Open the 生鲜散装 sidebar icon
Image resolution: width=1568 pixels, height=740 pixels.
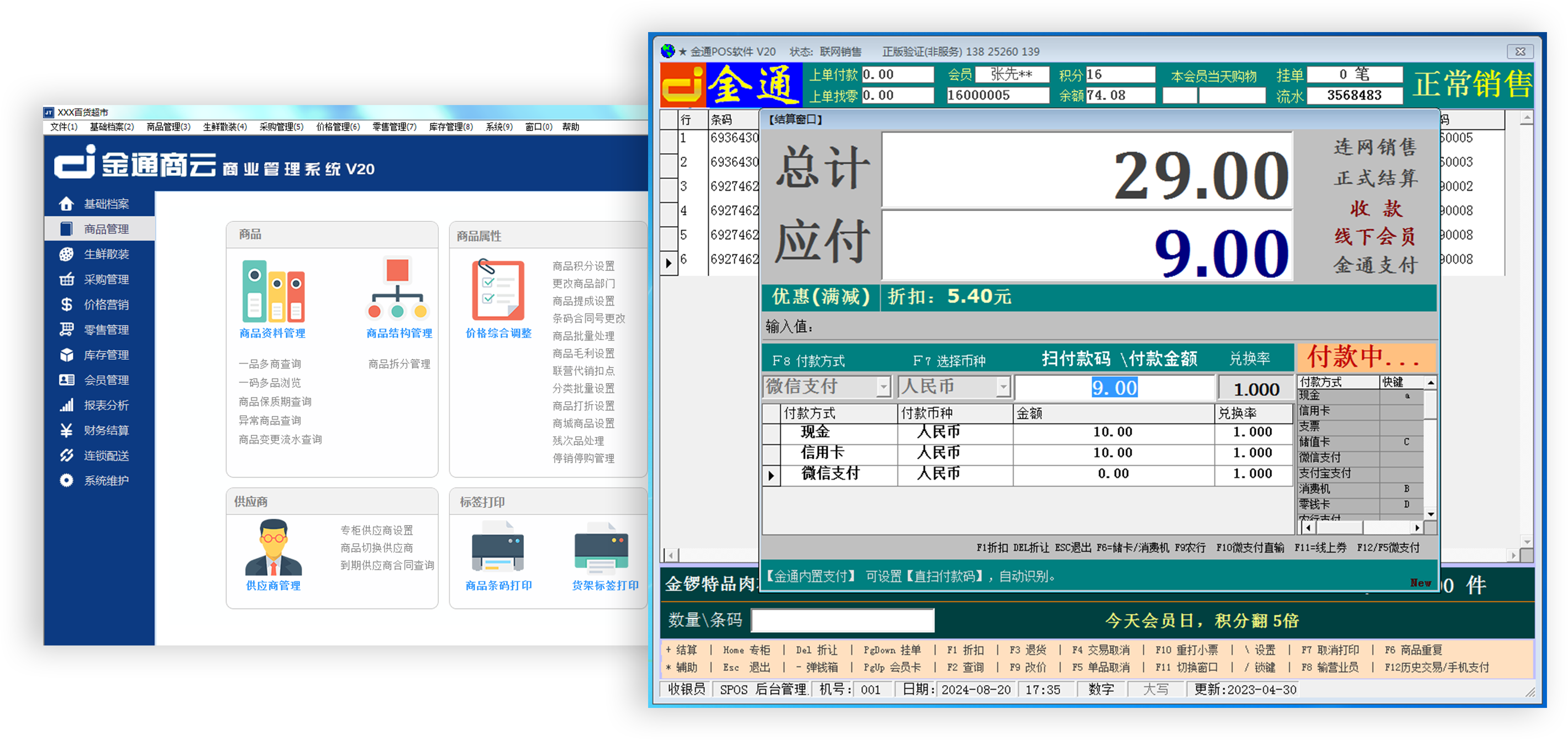click(x=66, y=254)
